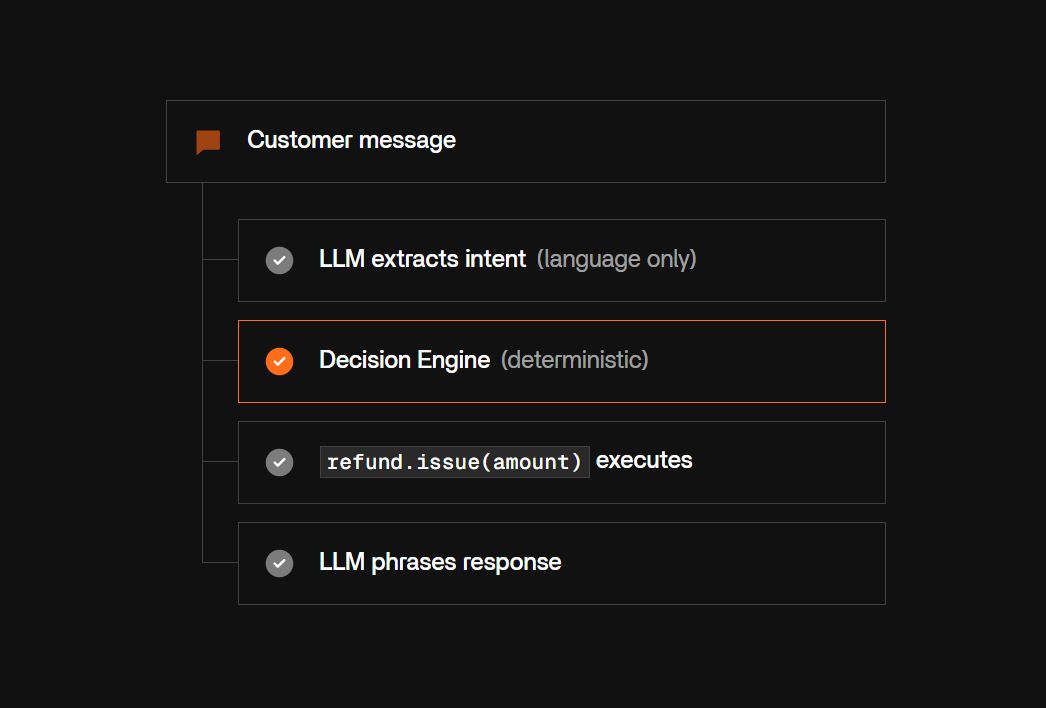
Task: Select the LLM phrases response label
Action: tap(440, 562)
